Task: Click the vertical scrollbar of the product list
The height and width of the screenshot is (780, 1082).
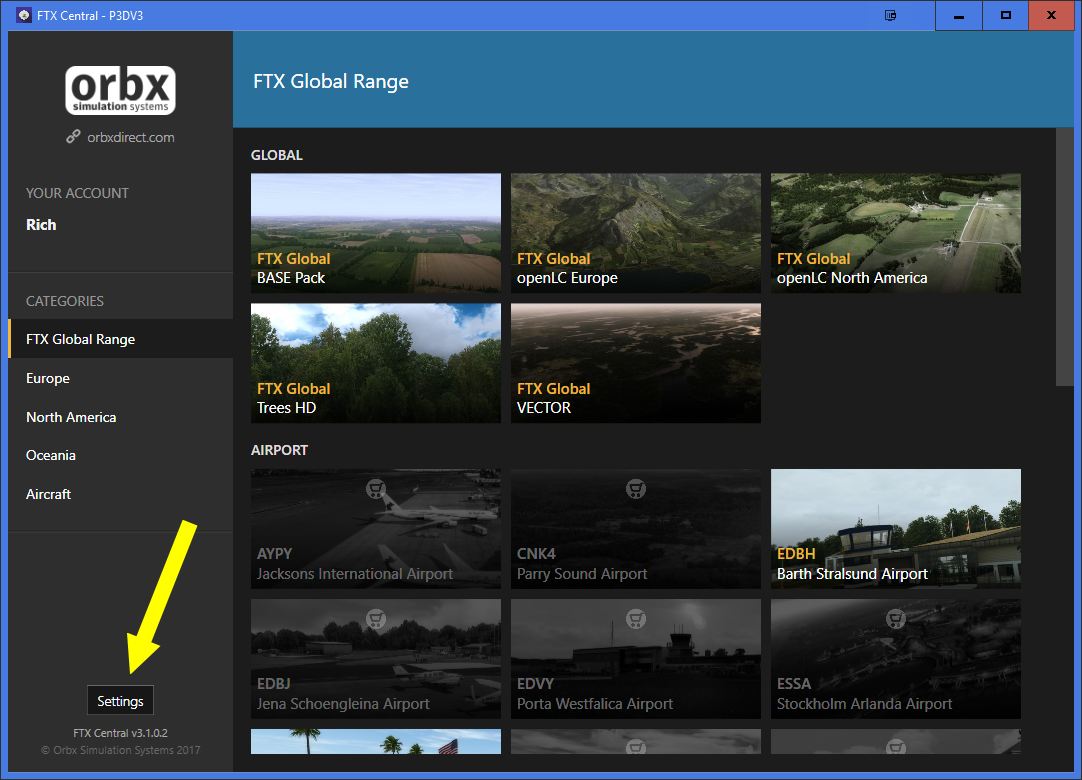Action: (1065, 257)
